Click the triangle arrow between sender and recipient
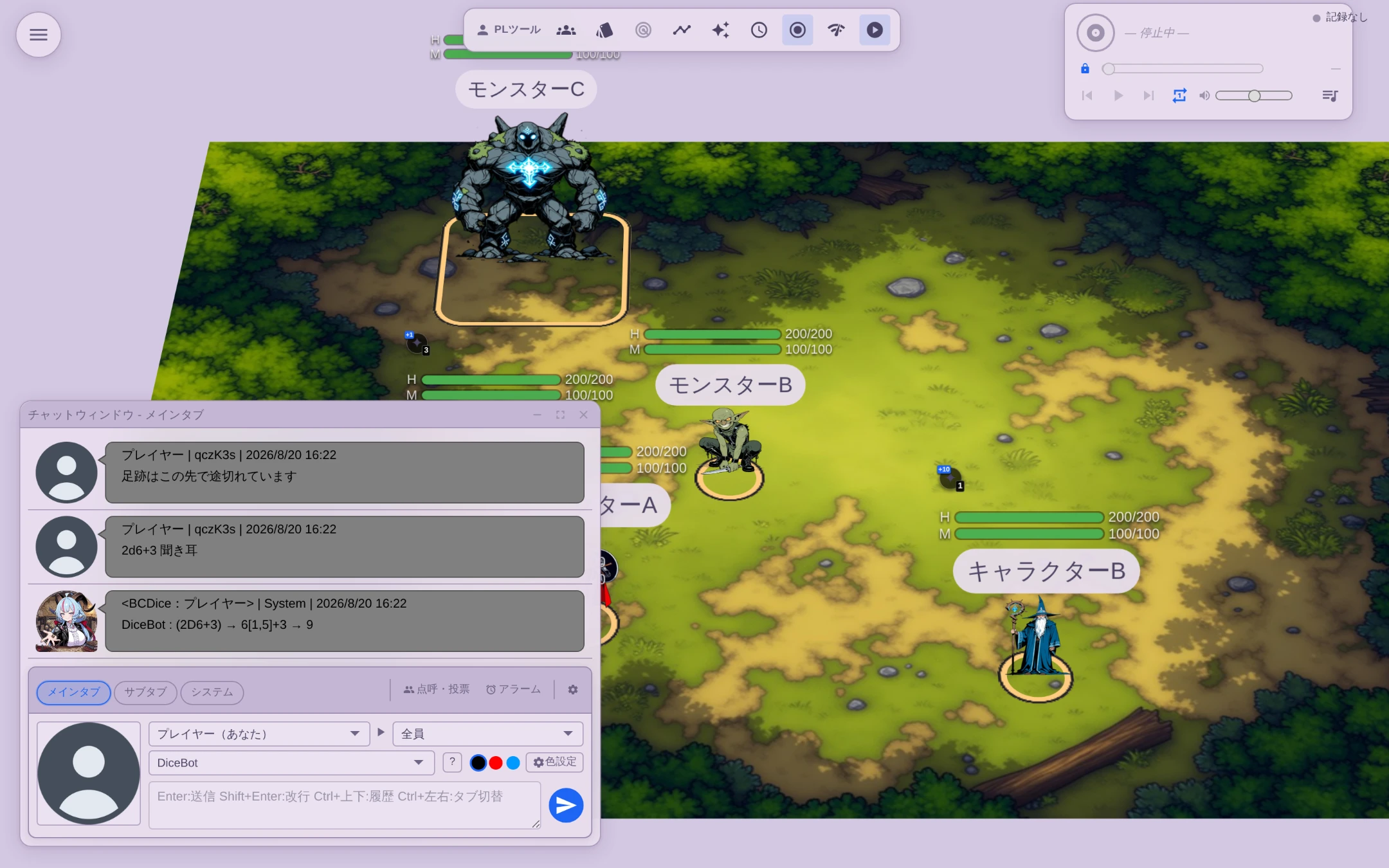Viewport: 1389px width, 868px height. click(381, 732)
